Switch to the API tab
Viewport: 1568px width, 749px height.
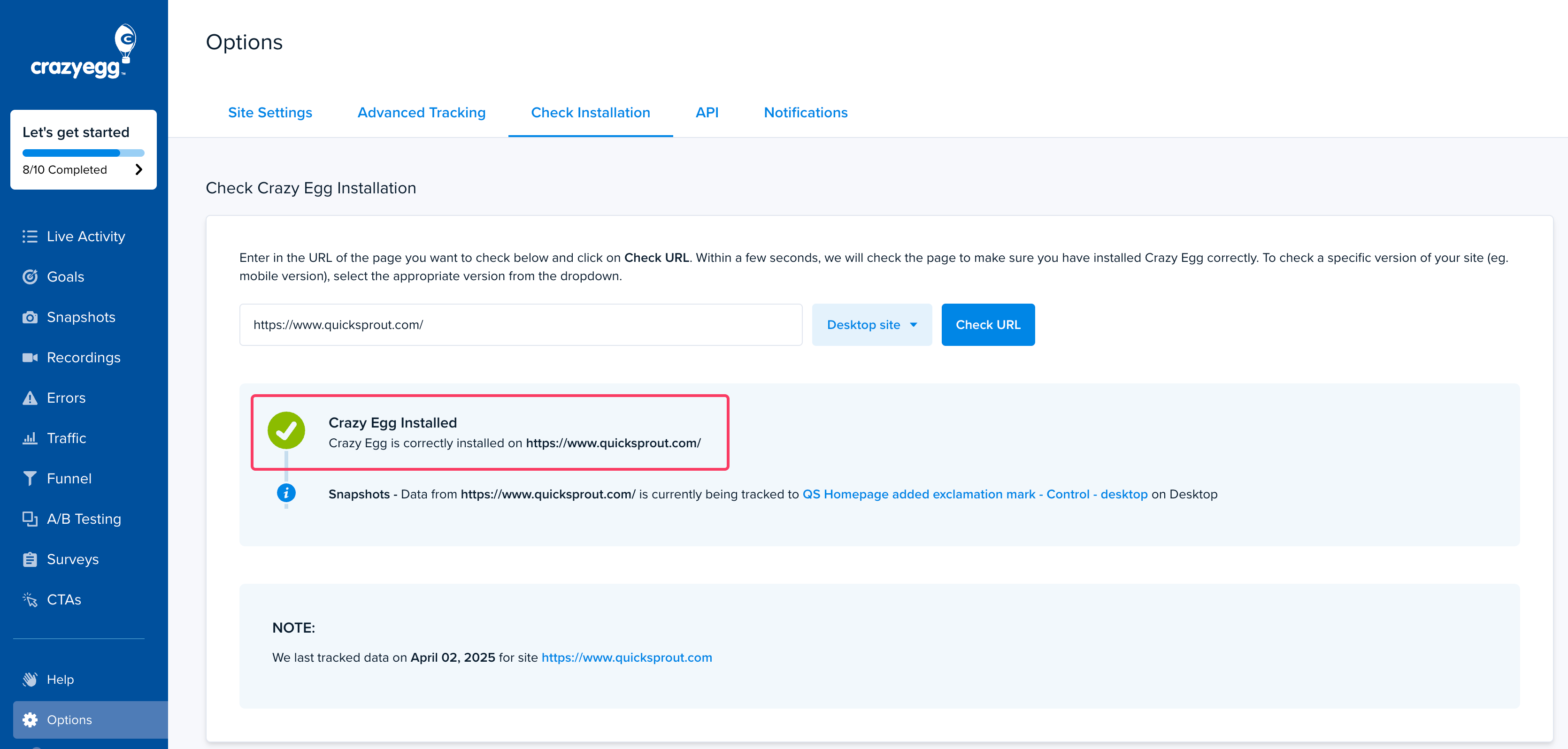(x=707, y=113)
